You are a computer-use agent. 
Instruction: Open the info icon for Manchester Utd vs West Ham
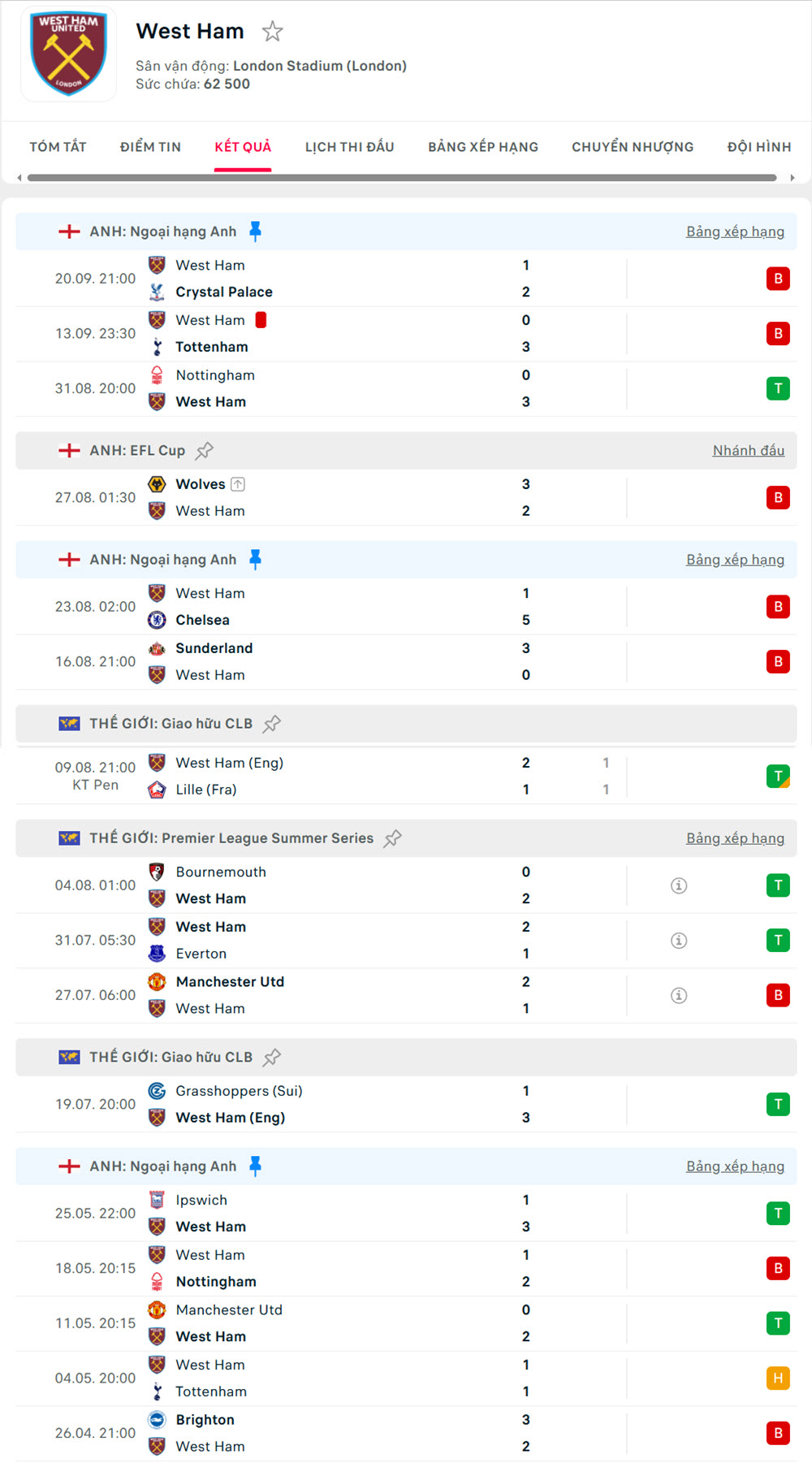(x=679, y=994)
